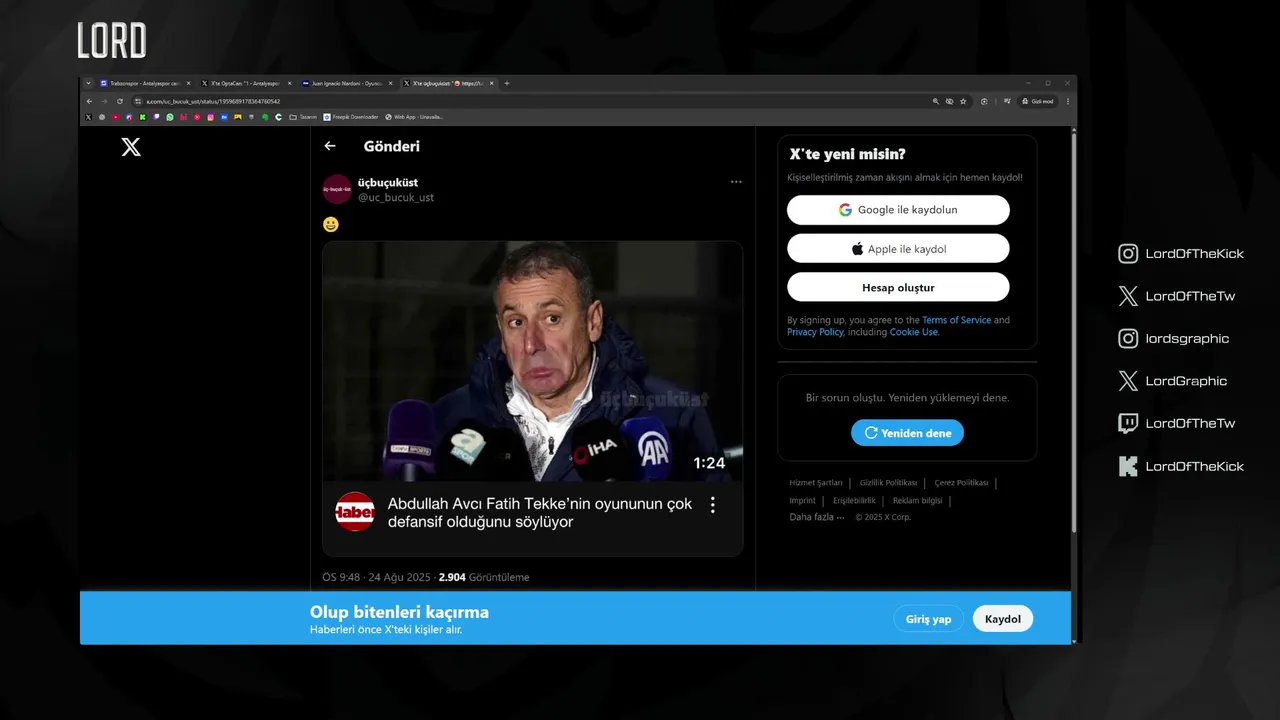
Task: Open the tab search dropdown arrow
Action: [x=89, y=83]
